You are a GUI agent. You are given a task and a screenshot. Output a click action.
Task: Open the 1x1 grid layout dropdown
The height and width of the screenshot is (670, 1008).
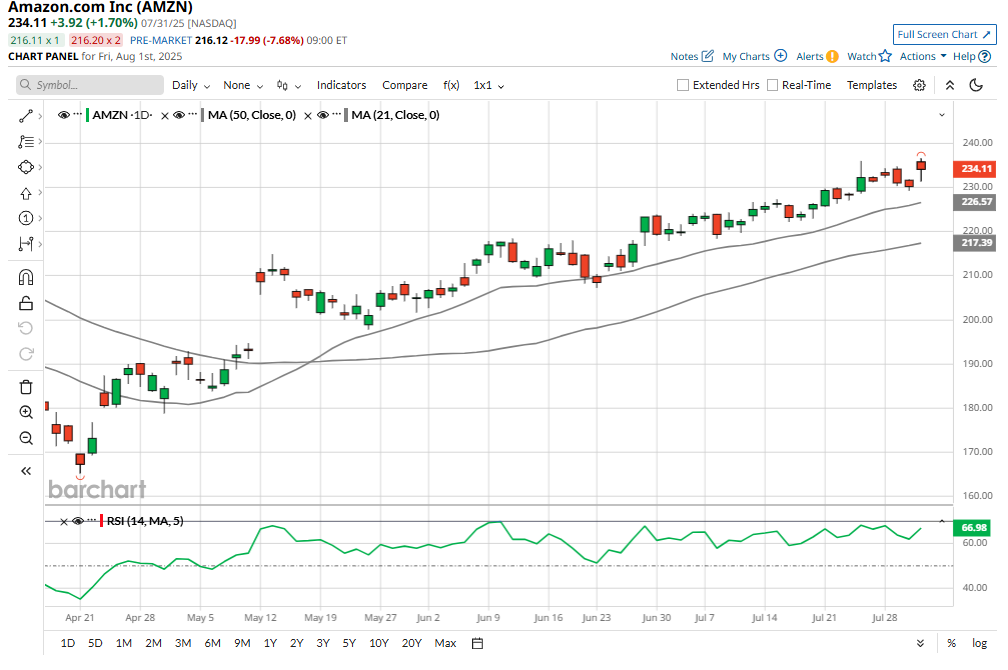489,85
